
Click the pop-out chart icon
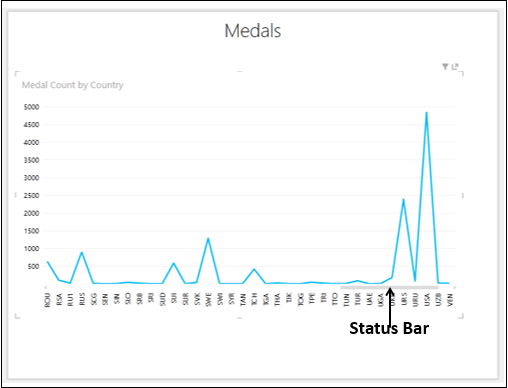[455, 67]
